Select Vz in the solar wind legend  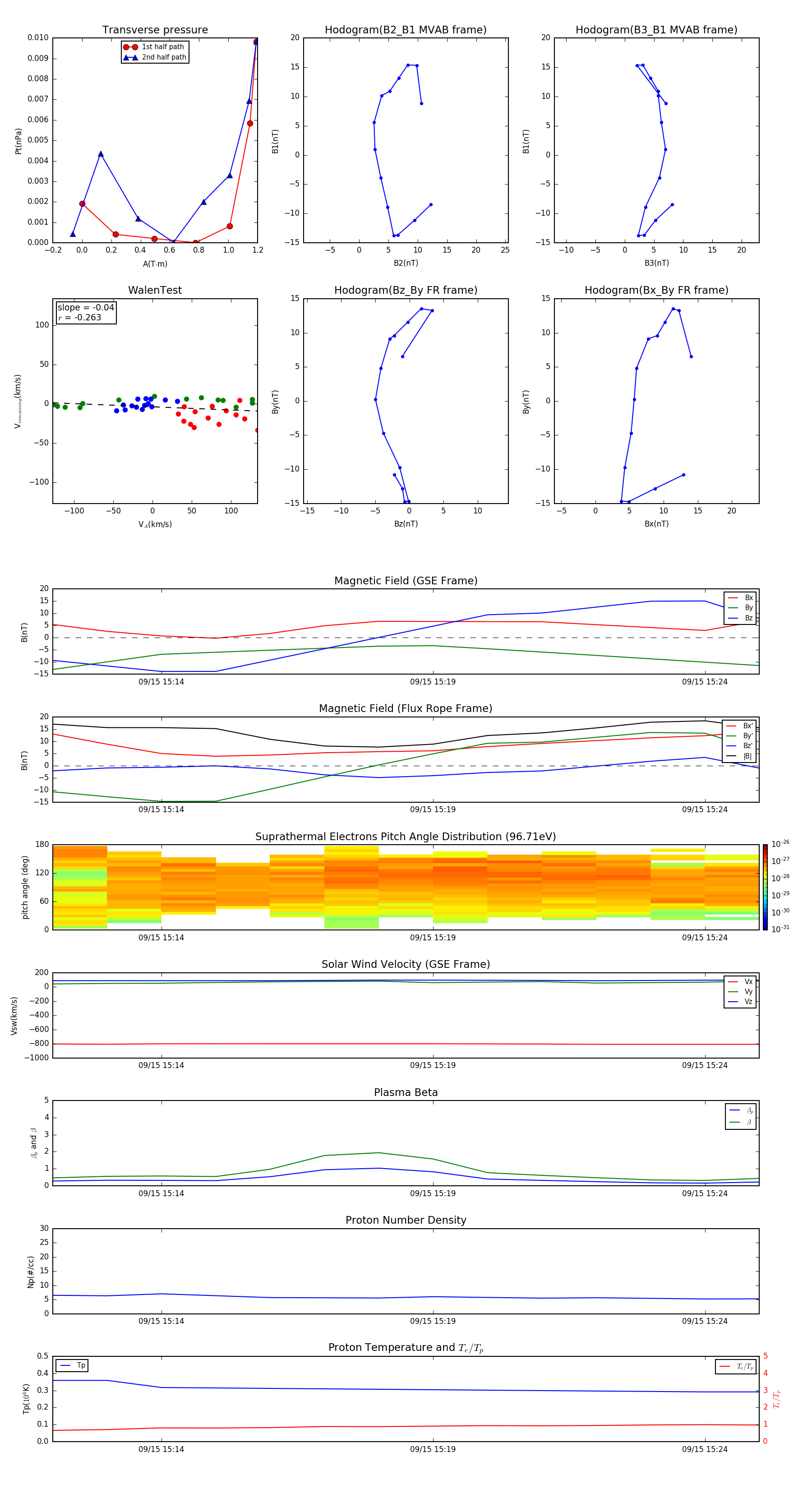(740, 1001)
